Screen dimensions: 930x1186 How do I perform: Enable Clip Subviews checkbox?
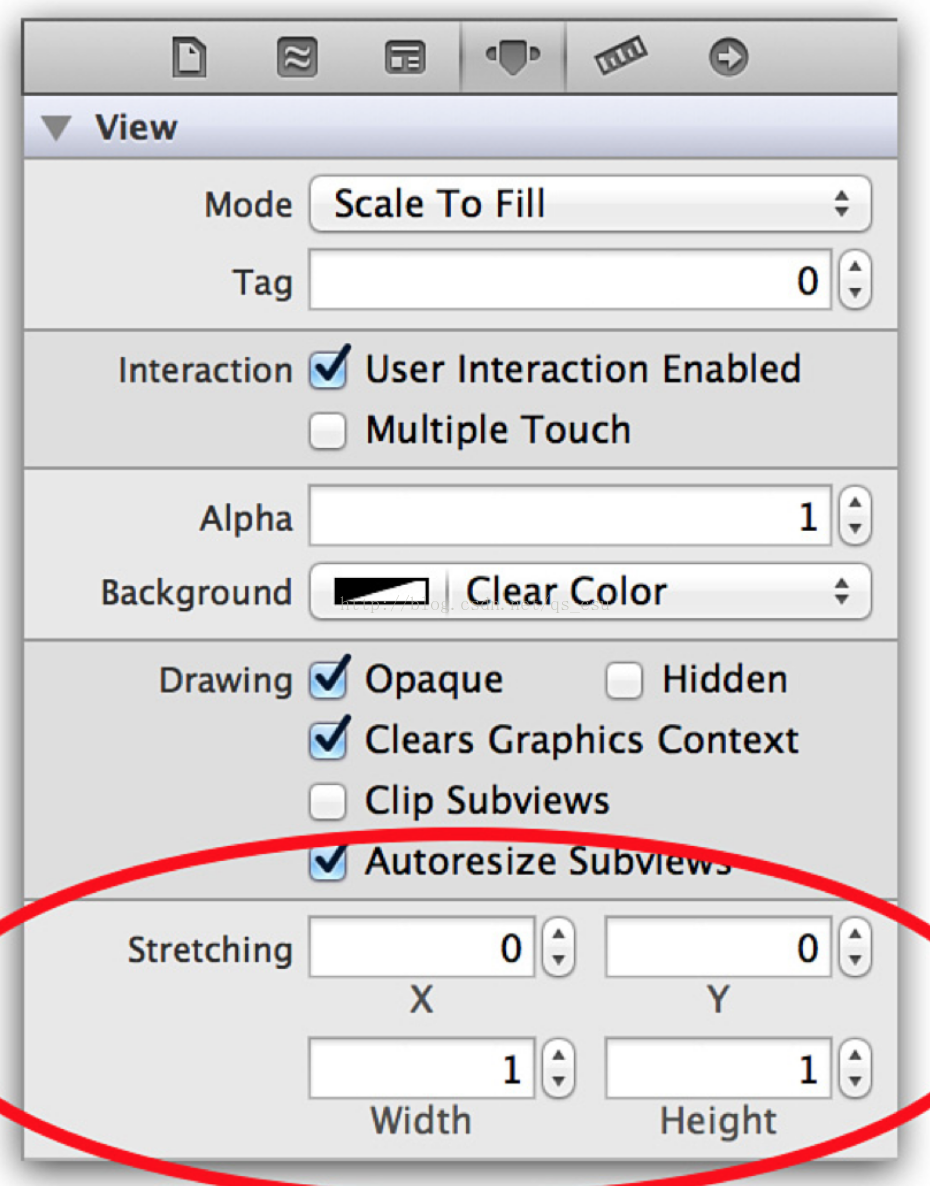click(328, 801)
